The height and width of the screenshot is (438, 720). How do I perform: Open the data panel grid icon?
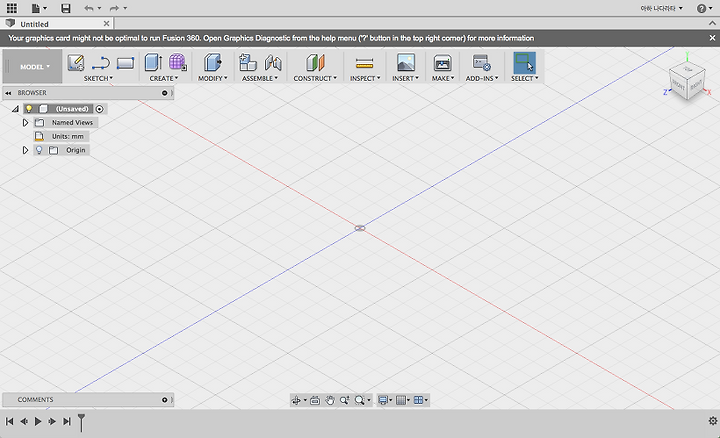click(x=11, y=8)
